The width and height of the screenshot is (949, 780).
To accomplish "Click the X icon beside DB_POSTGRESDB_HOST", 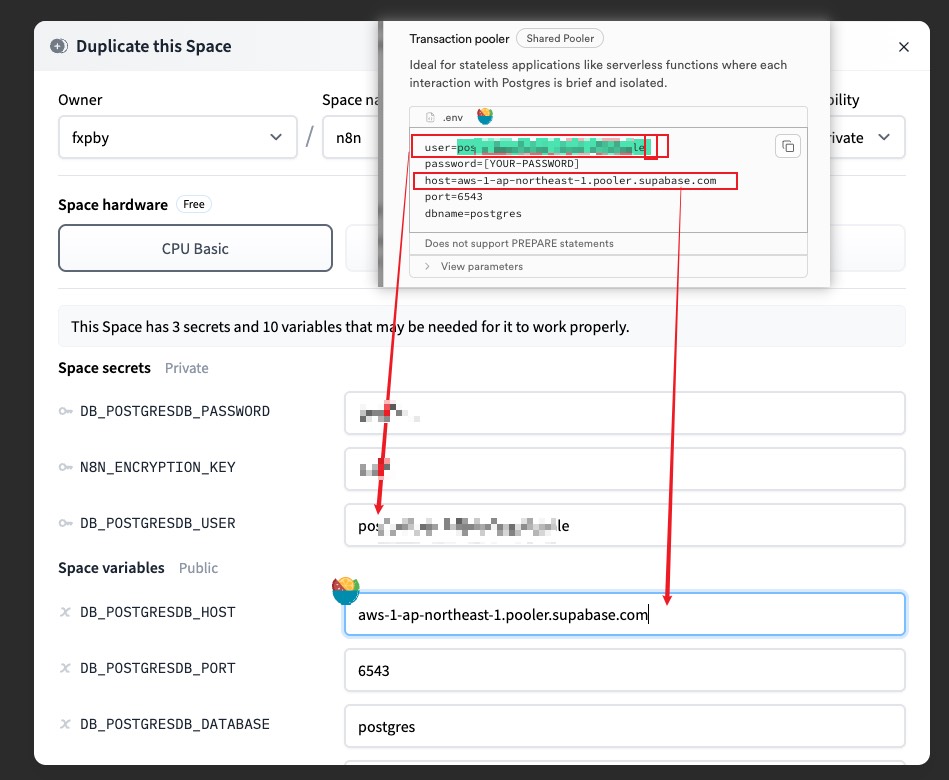I will pos(65,613).
